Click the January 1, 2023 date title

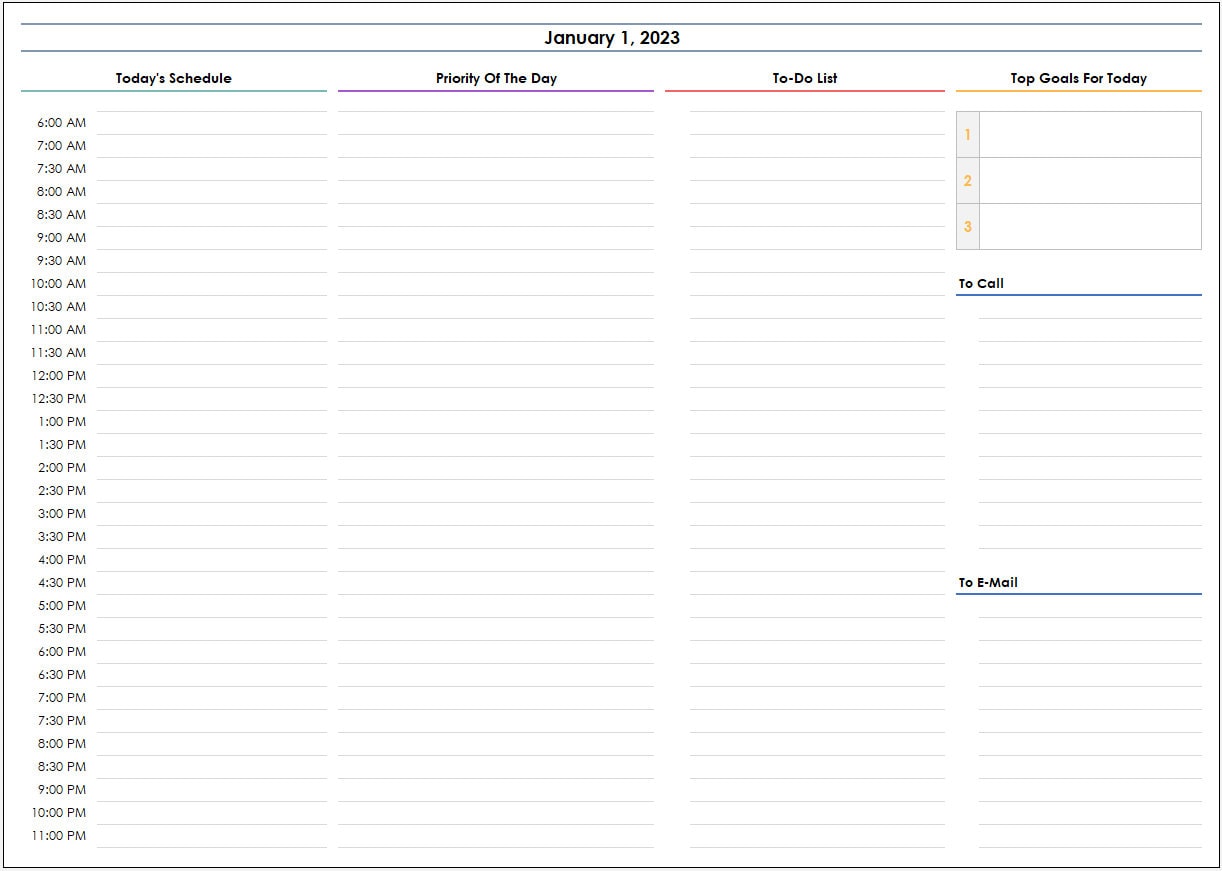coord(611,37)
